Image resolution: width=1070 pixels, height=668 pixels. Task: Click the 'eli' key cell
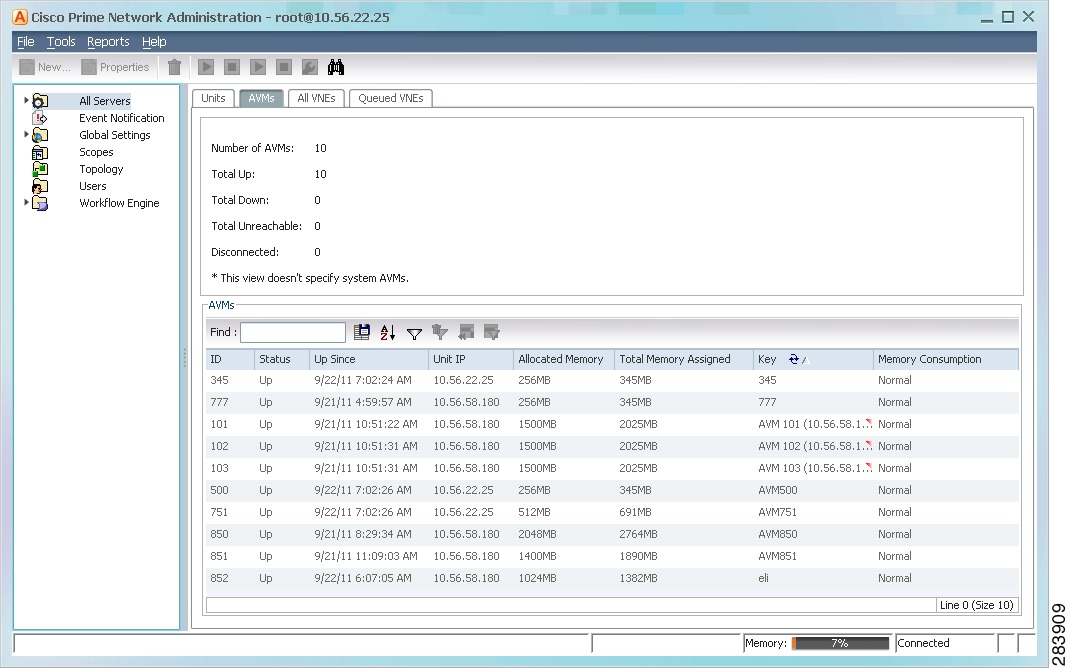coord(814,578)
